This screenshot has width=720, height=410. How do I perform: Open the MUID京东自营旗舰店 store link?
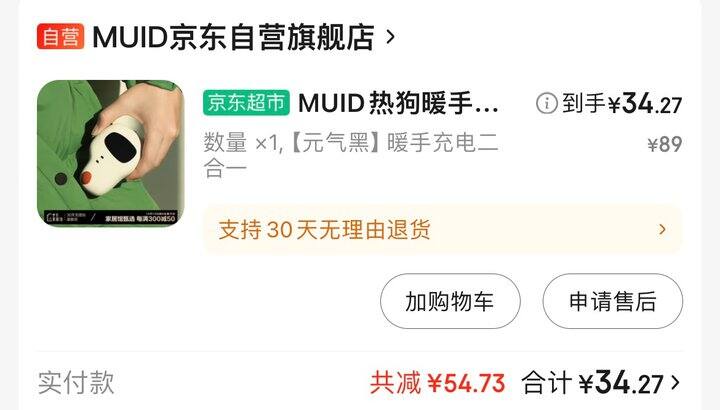click(234, 37)
